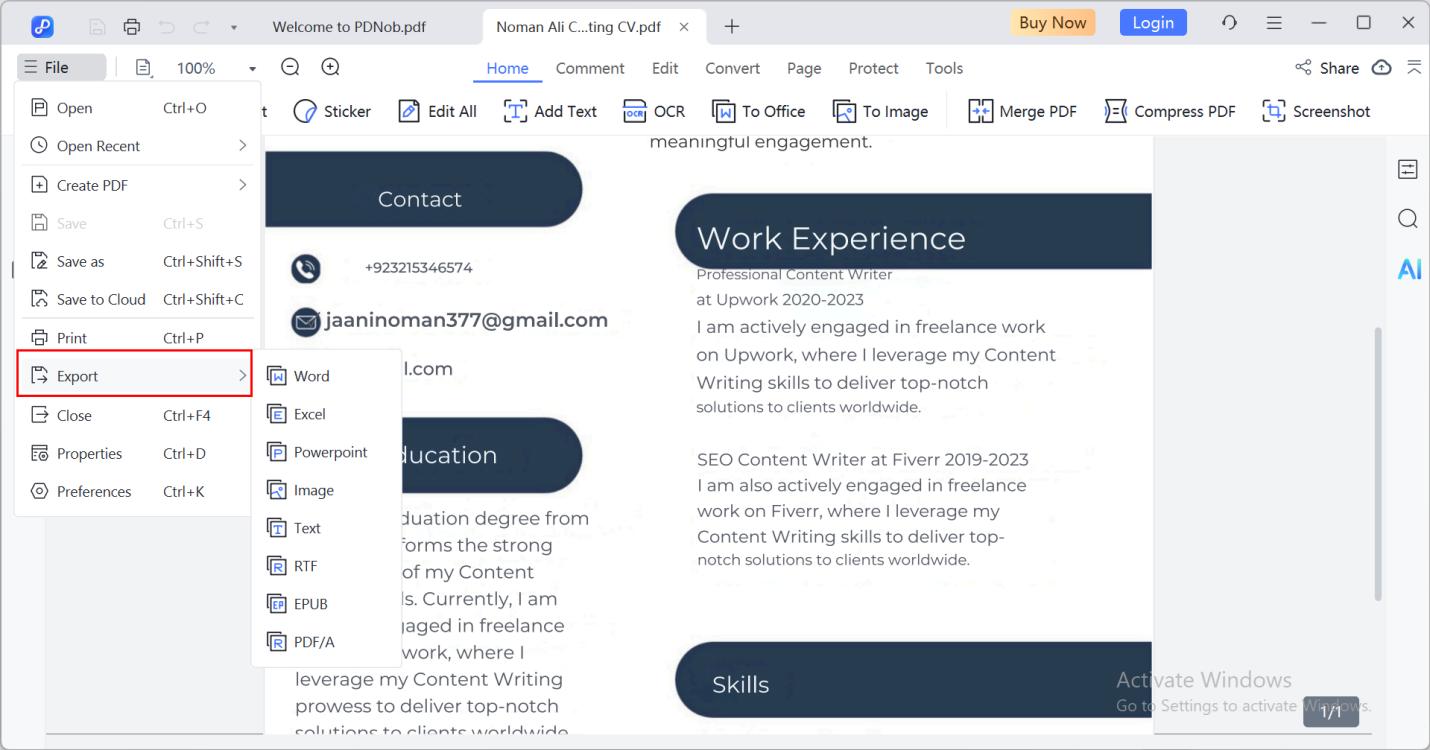Image resolution: width=1430 pixels, height=750 pixels.
Task: Click the To Image conversion tool
Action: coord(881,111)
